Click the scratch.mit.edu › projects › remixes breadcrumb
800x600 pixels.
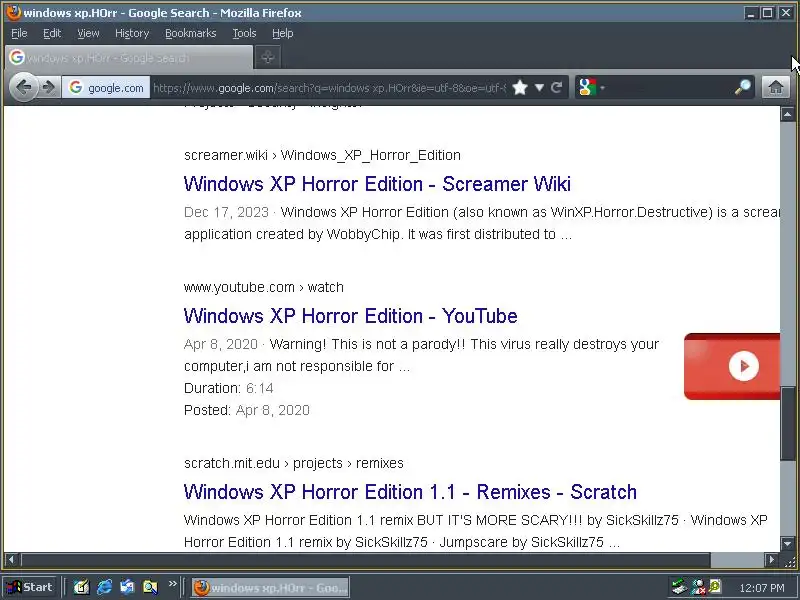[x=294, y=463]
